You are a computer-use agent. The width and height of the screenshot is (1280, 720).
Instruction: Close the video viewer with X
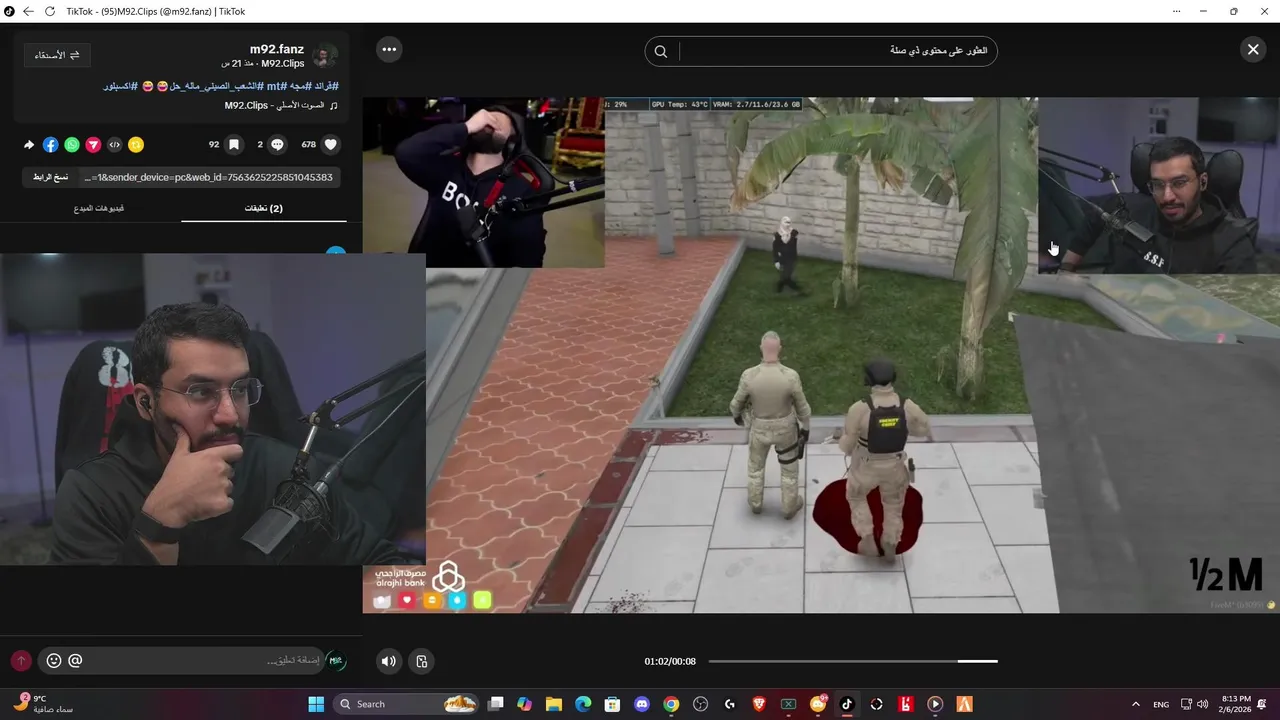tap(1253, 49)
